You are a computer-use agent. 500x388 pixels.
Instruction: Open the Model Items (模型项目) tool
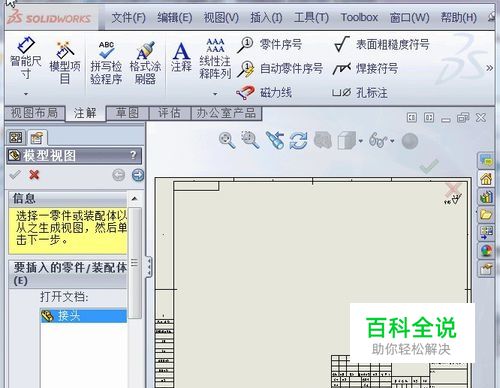[x=65, y=62]
